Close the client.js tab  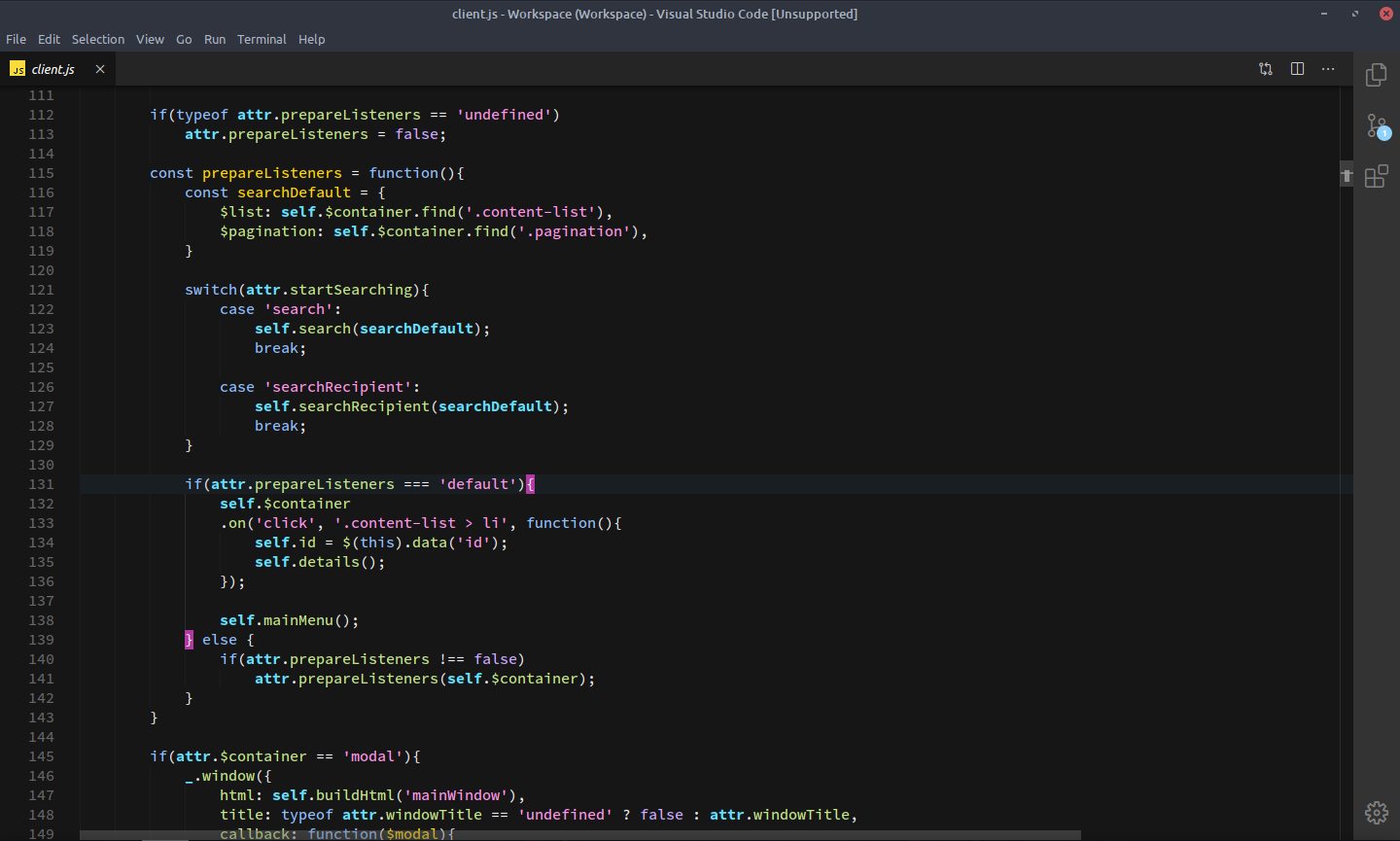(100, 69)
